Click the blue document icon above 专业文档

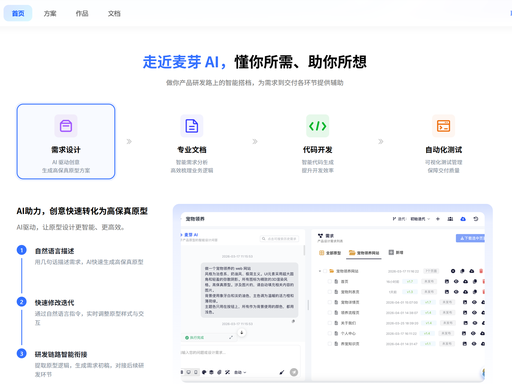[192, 126]
